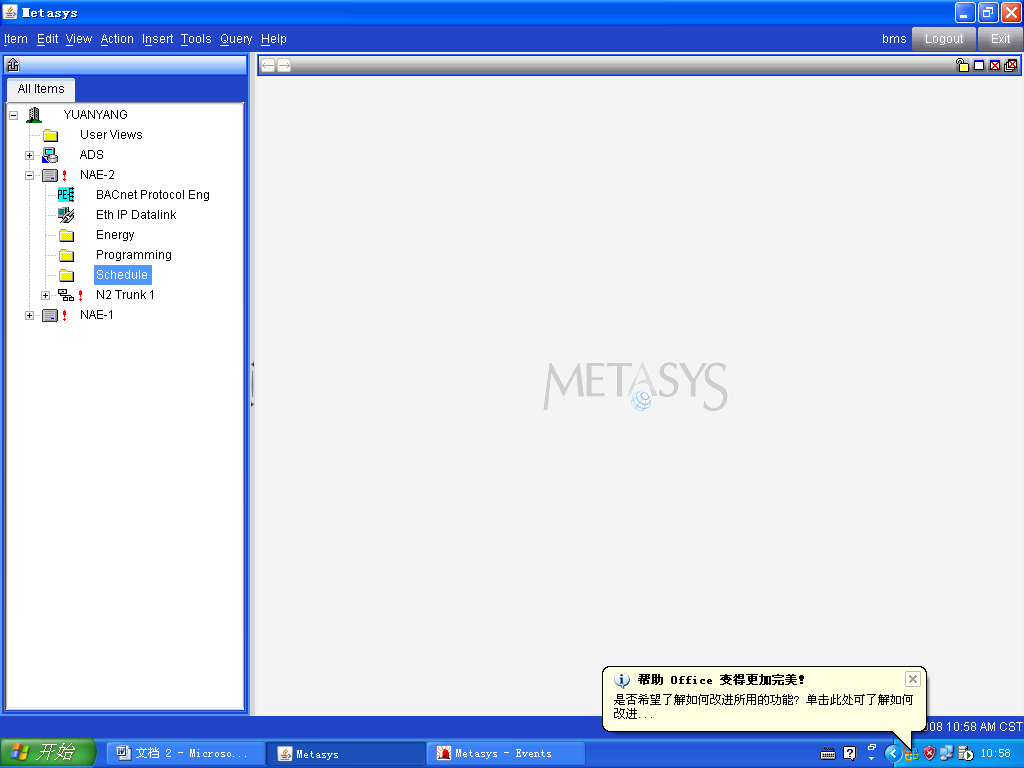Click the YUANYANG site building icon
The height and width of the screenshot is (768, 1024).
(34, 115)
